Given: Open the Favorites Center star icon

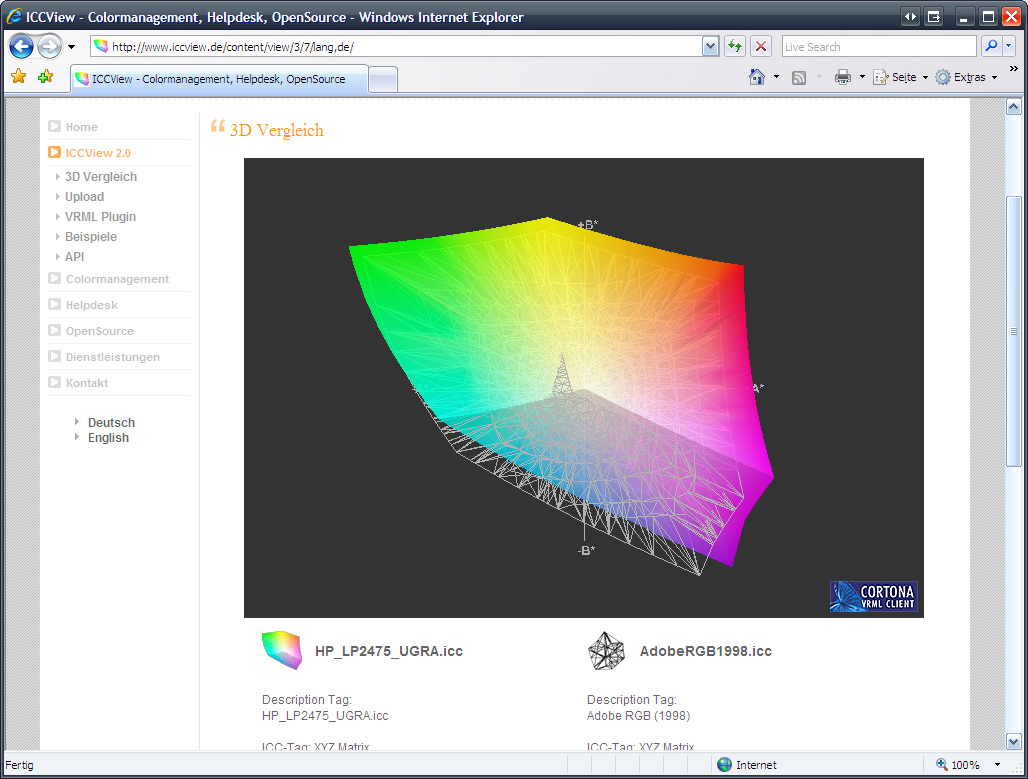Looking at the screenshot, I should [18, 77].
